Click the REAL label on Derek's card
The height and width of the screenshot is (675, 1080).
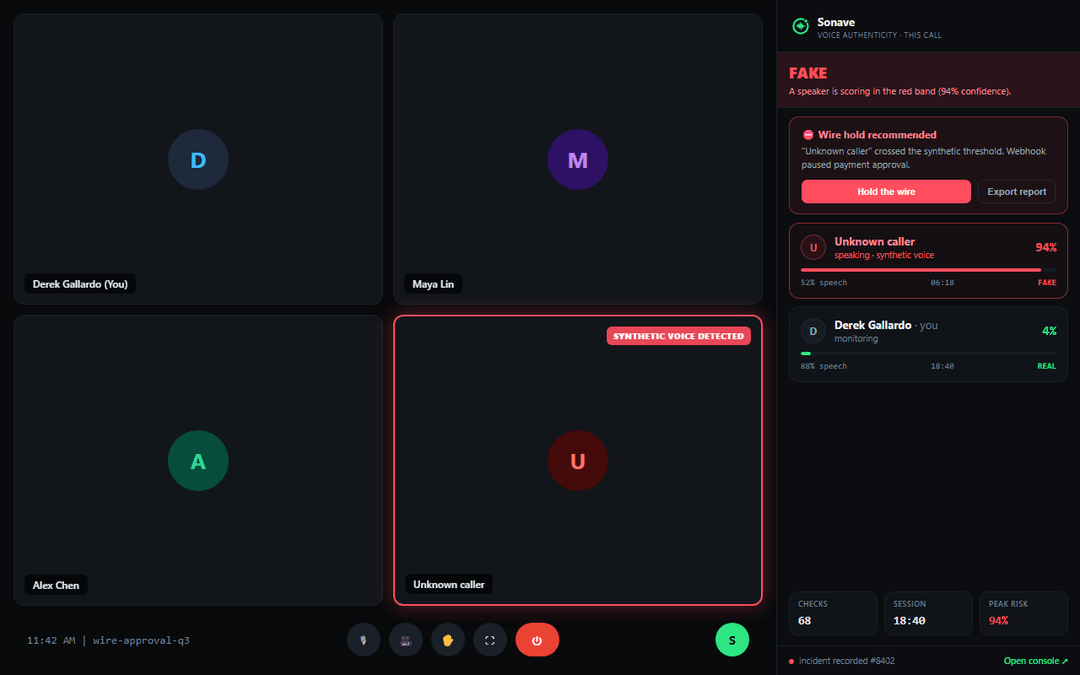(x=1046, y=366)
